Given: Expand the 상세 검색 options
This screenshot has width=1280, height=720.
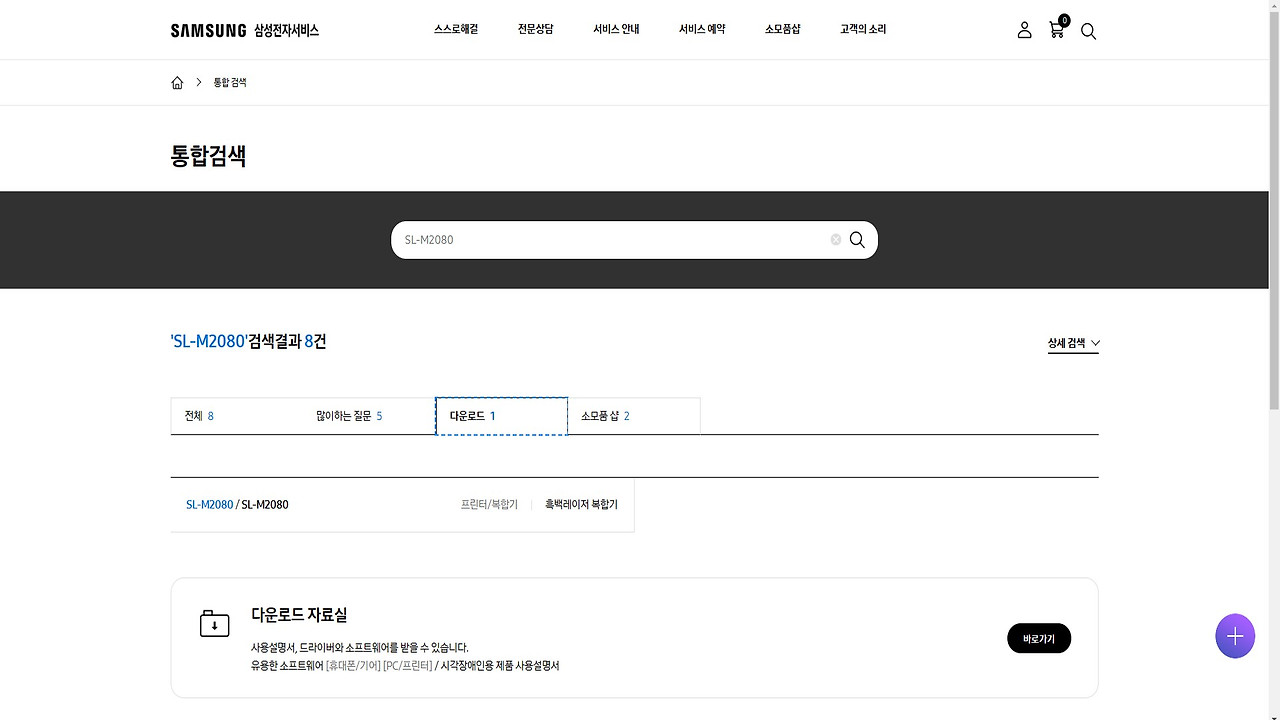Looking at the screenshot, I should click(1072, 342).
